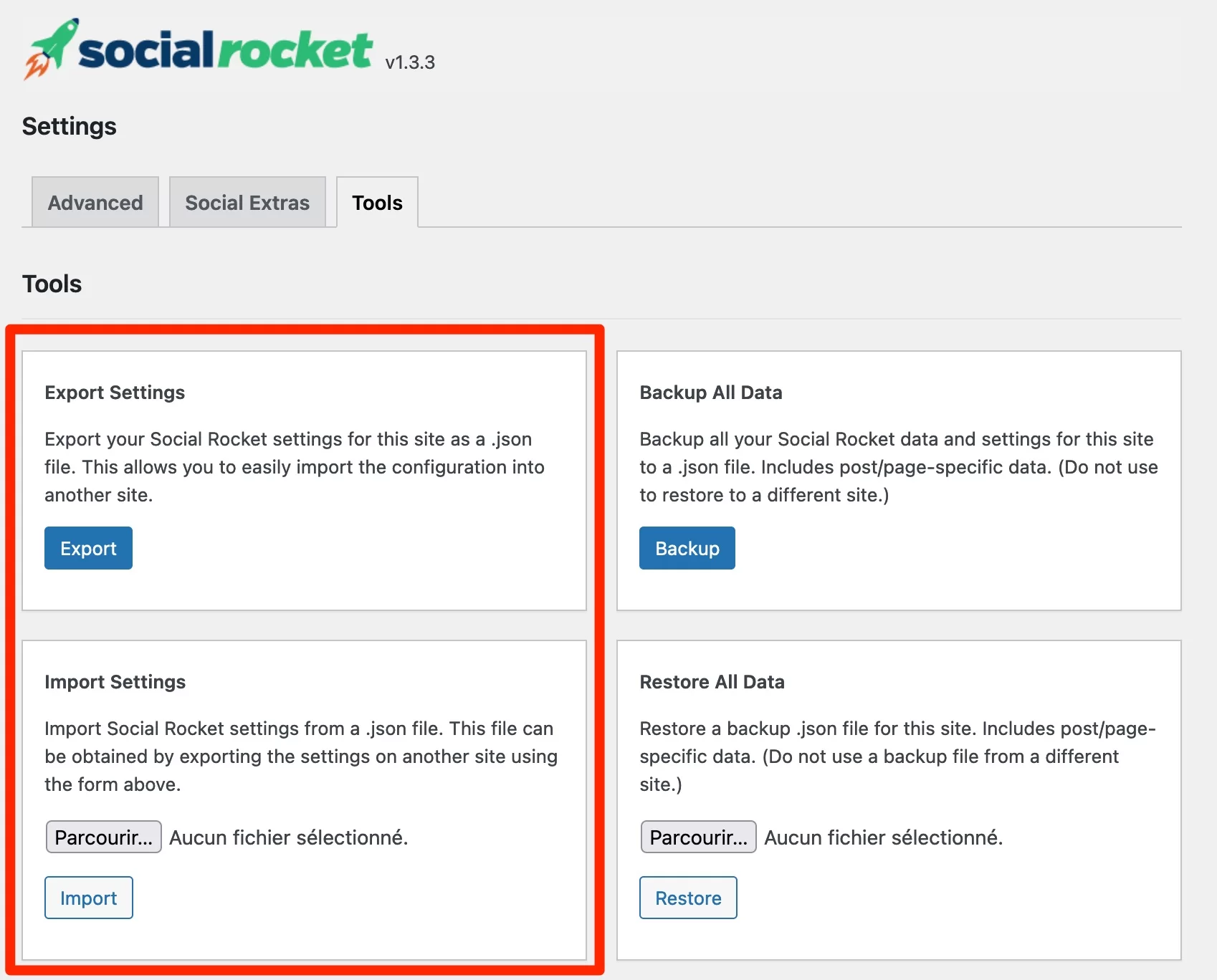Click Parcourir under Restore All Data
The height and width of the screenshot is (980, 1217).
pos(699,837)
